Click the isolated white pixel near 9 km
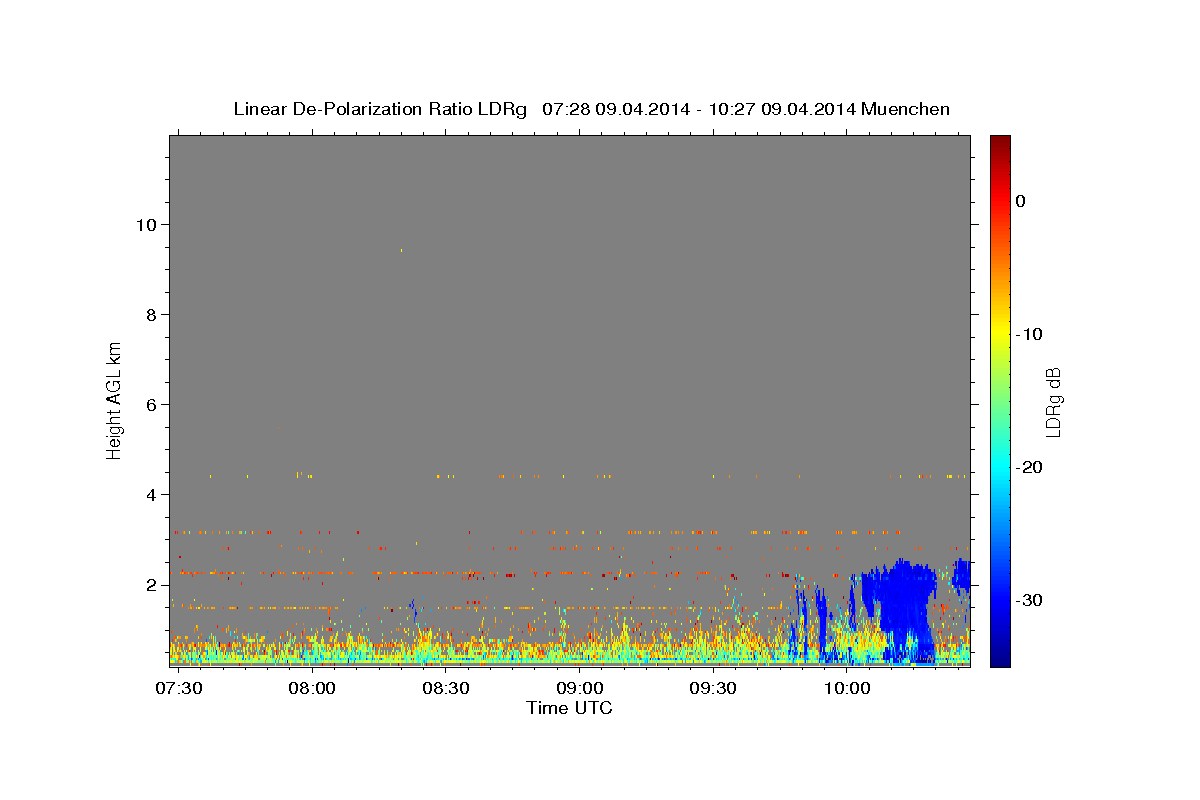The height and width of the screenshot is (800, 1200). click(401, 250)
